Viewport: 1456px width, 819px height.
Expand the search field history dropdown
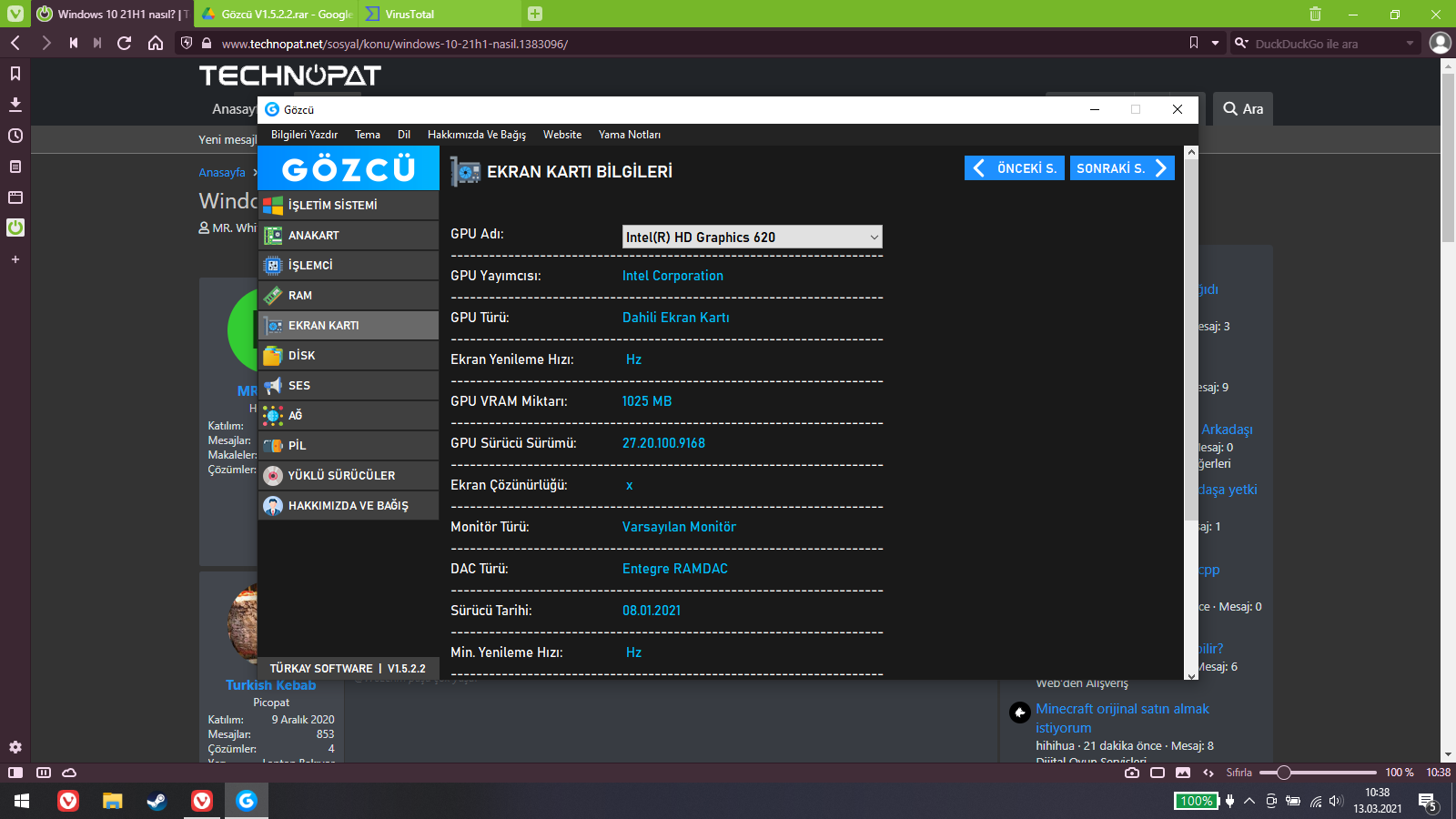tap(1410, 43)
